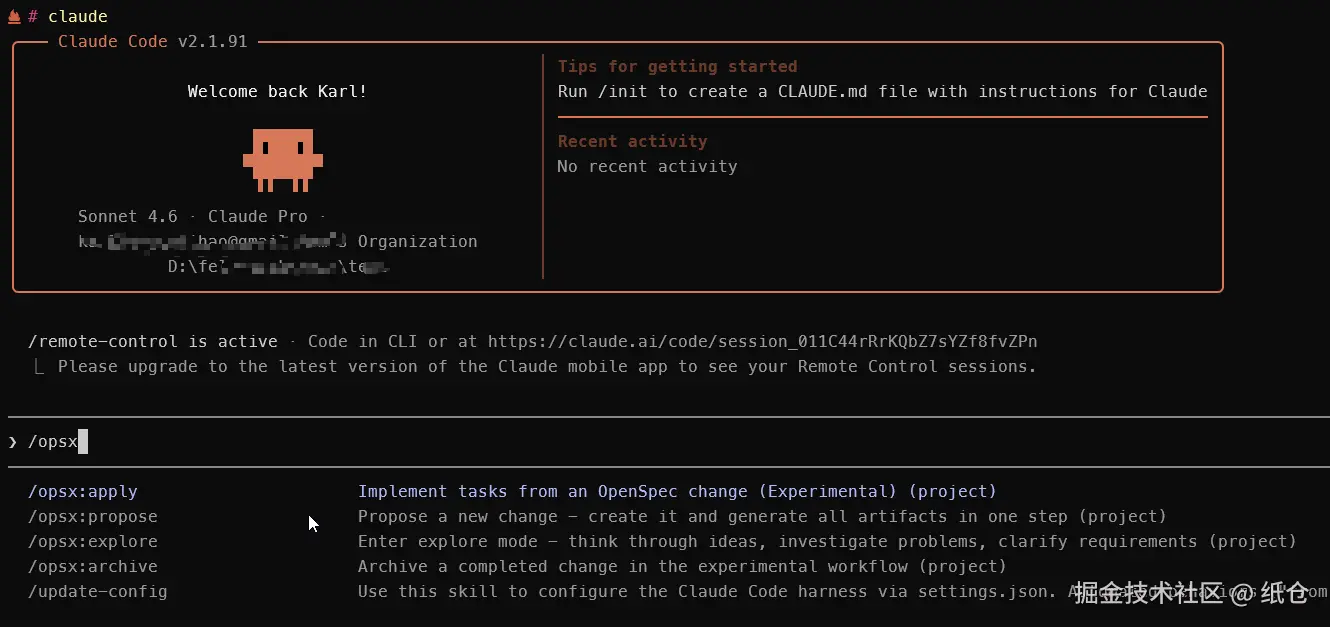Click the "Run /init" tip text

[882, 92]
